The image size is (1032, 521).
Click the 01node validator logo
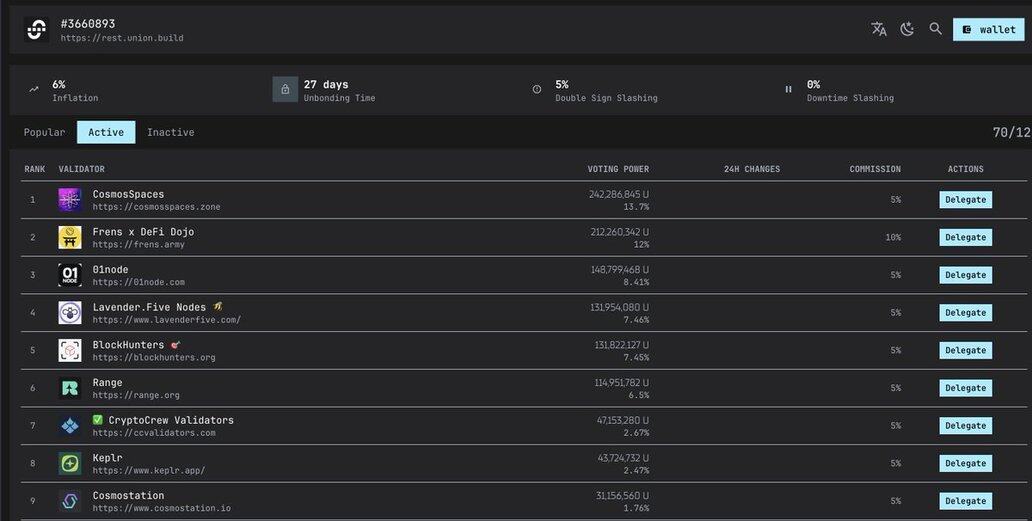click(70, 275)
